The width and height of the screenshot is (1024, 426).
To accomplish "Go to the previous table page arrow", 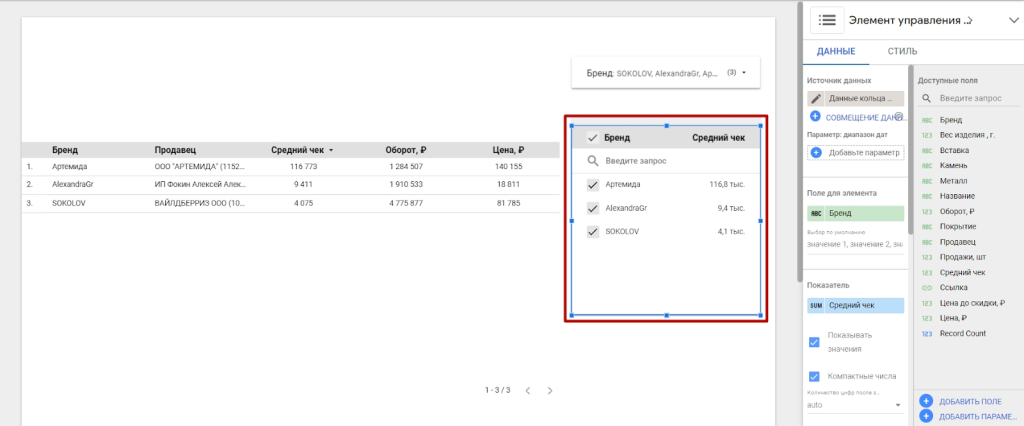I will (x=528, y=390).
